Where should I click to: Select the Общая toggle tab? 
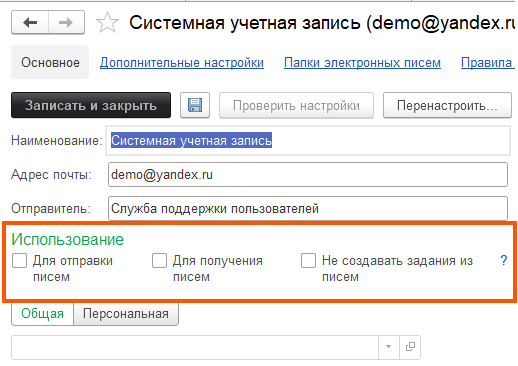click(42, 314)
